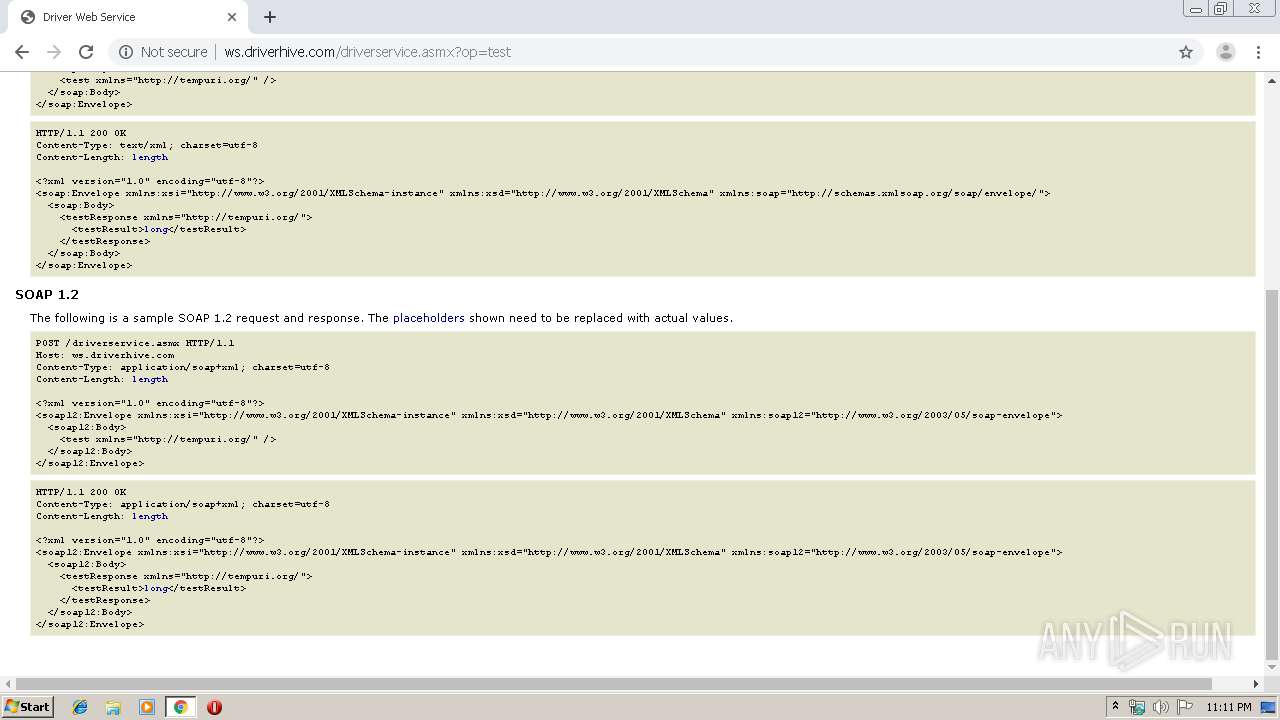
Task: Click length placeholder in SOAP 1.2 response
Action: [x=150, y=516]
